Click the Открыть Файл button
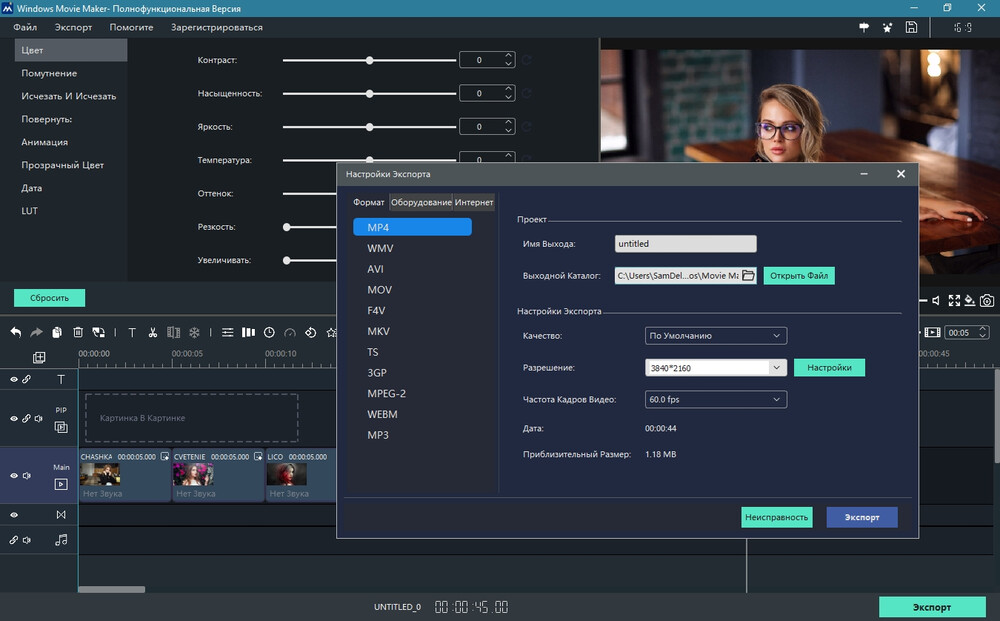This screenshot has height=621, width=1000. pos(798,276)
